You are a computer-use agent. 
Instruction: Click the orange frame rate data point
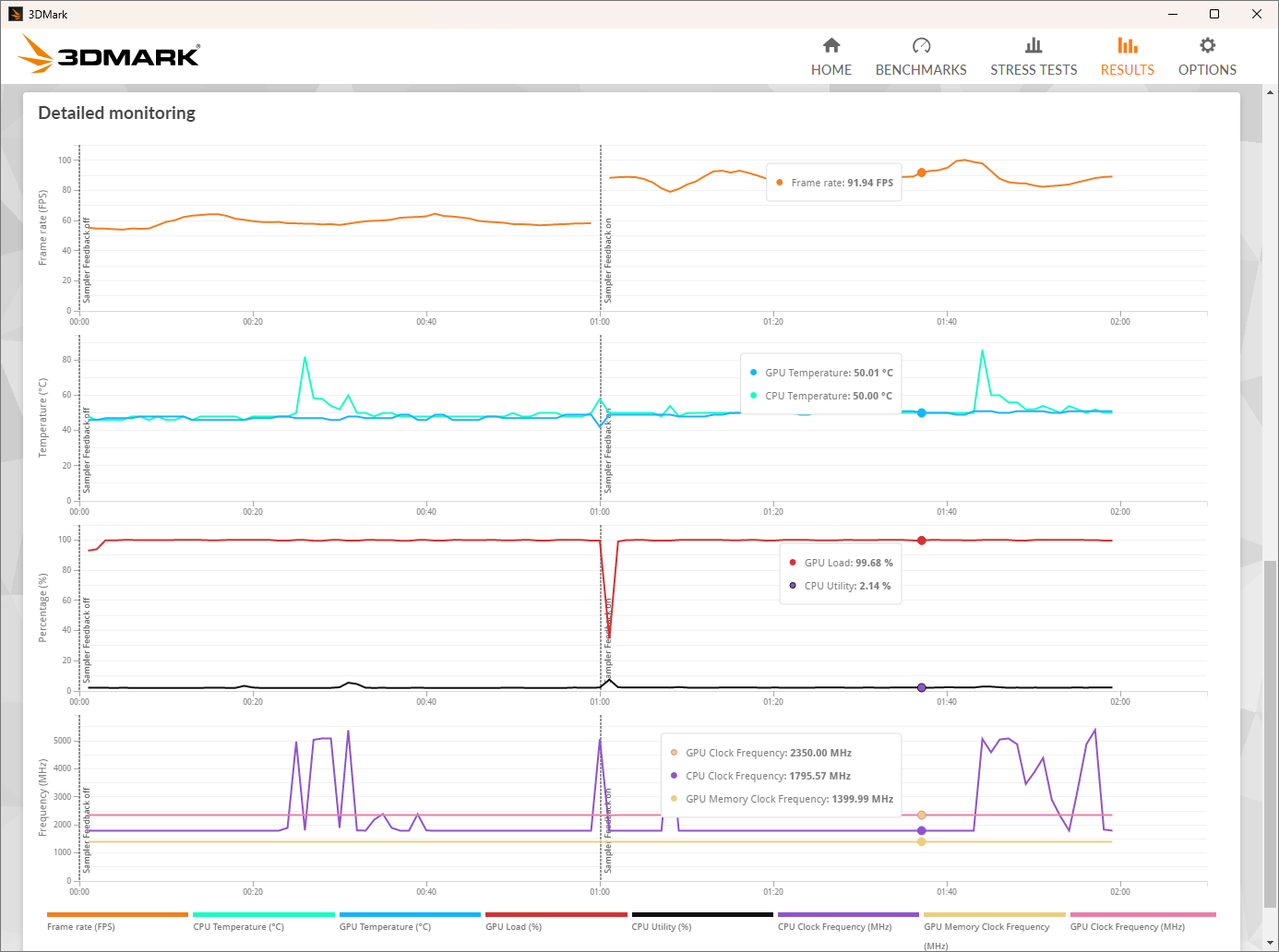921,173
